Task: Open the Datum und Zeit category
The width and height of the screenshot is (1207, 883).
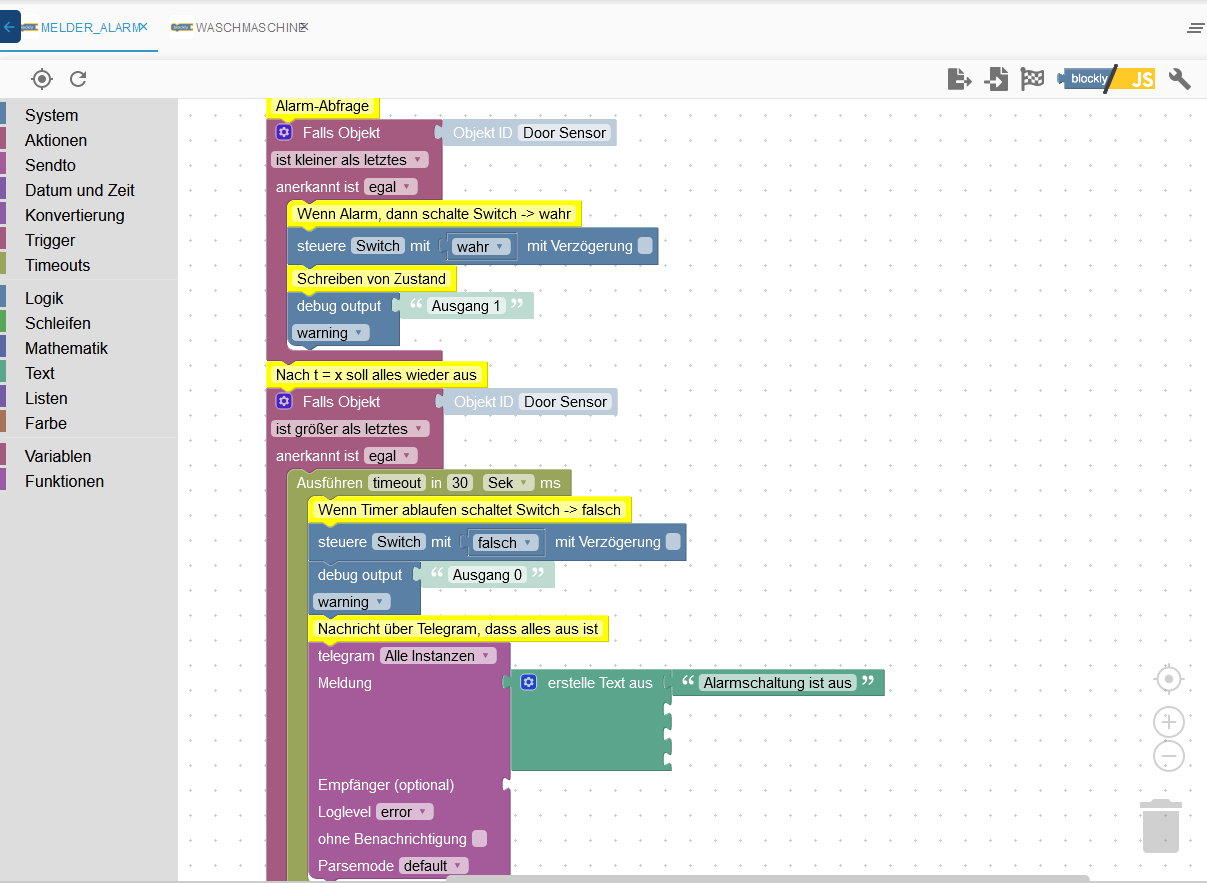Action: tap(80, 191)
